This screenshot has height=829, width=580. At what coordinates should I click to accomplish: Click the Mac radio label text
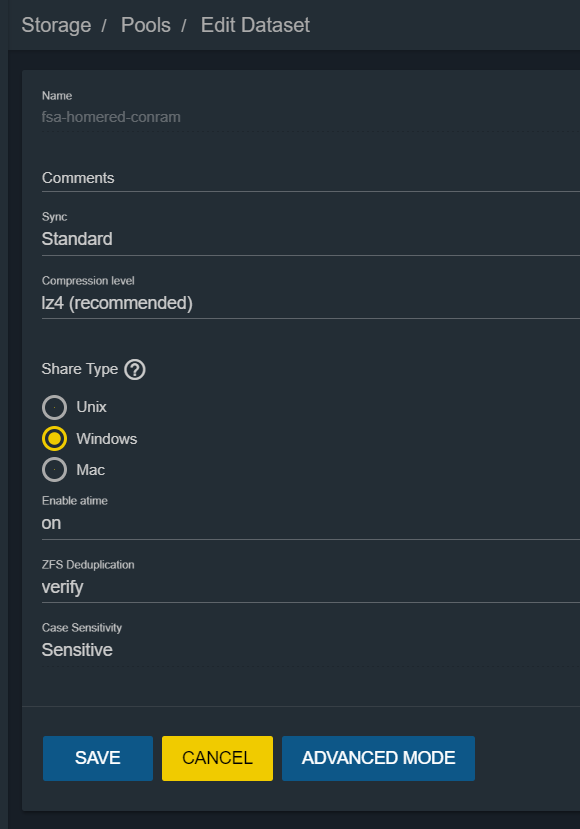(x=90, y=470)
